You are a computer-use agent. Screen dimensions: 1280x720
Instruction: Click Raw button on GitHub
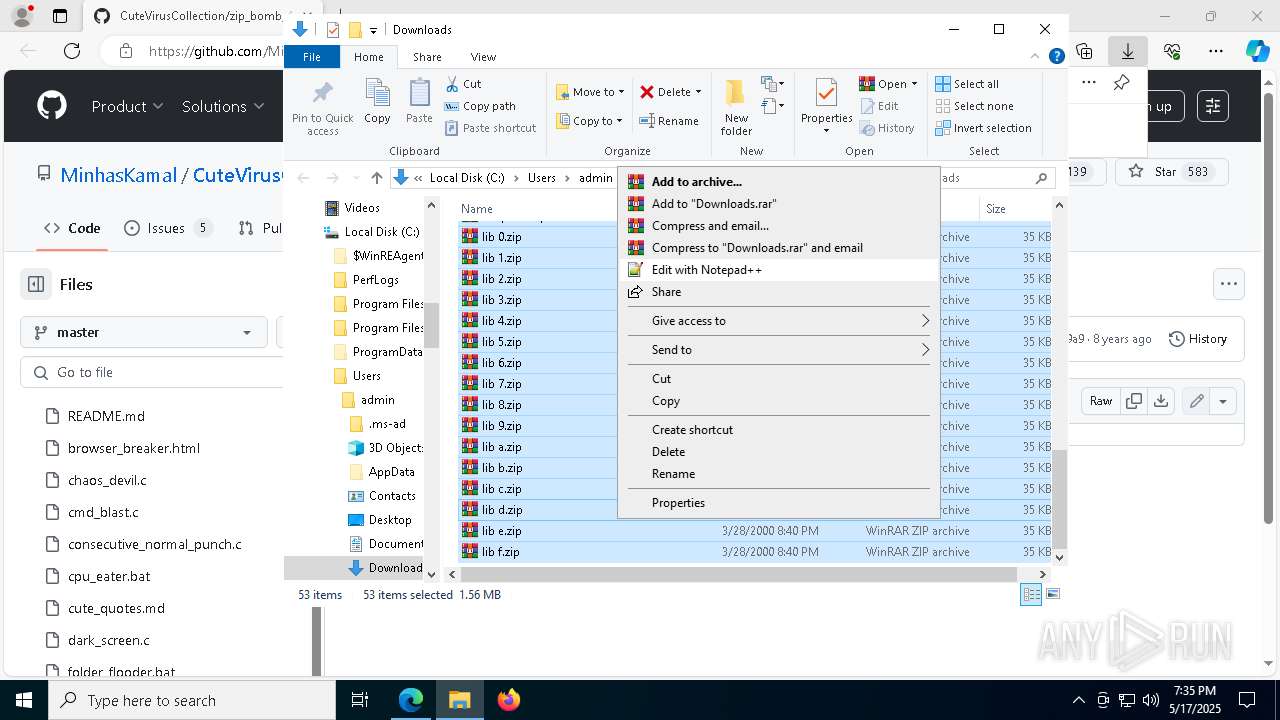(1101, 401)
